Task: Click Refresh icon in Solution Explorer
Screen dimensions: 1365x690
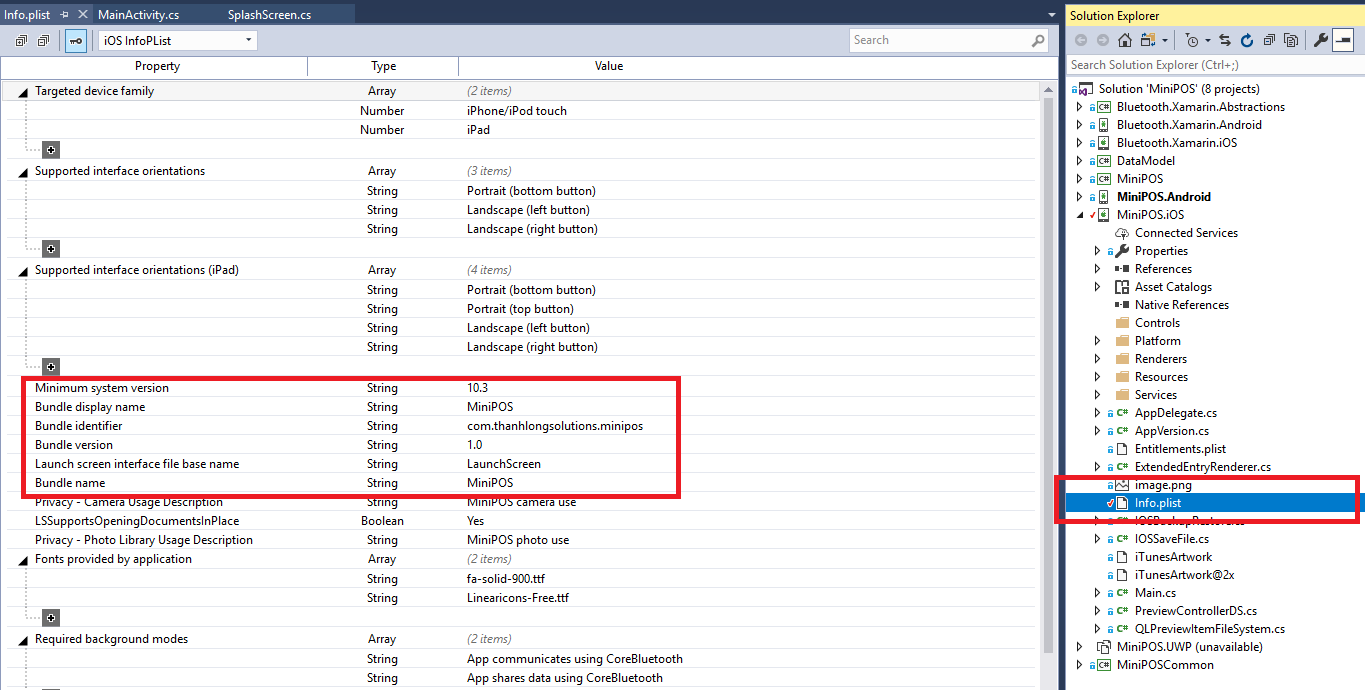Action: coord(1247,40)
